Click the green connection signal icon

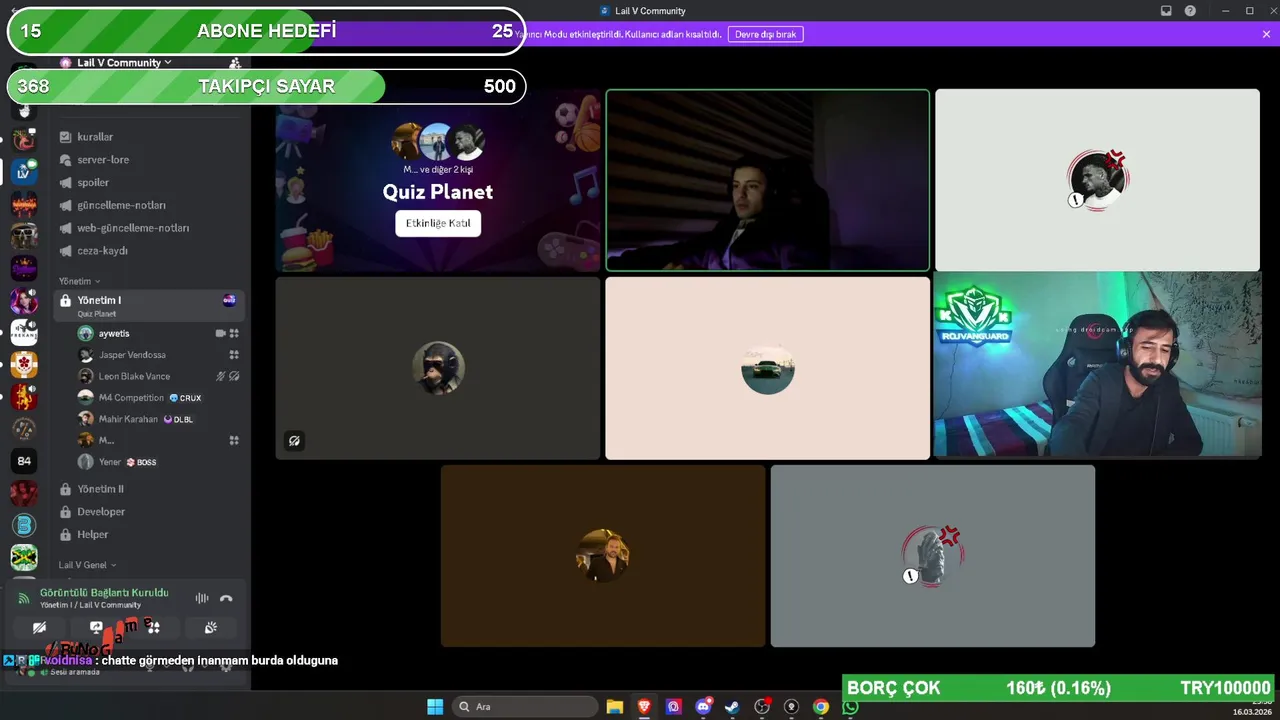pyautogui.click(x=24, y=598)
